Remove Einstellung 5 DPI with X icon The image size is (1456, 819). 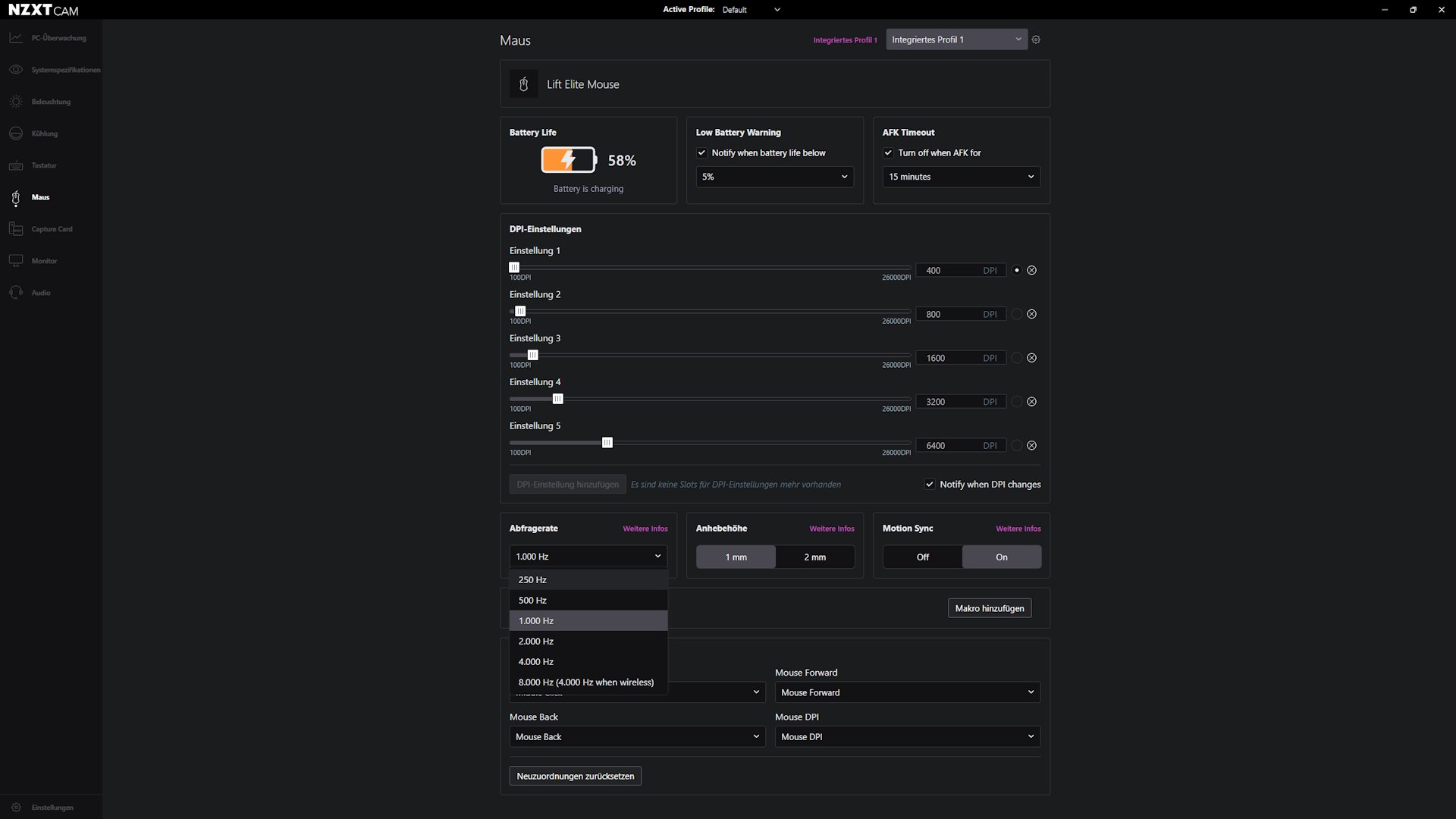pyautogui.click(x=1032, y=446)
